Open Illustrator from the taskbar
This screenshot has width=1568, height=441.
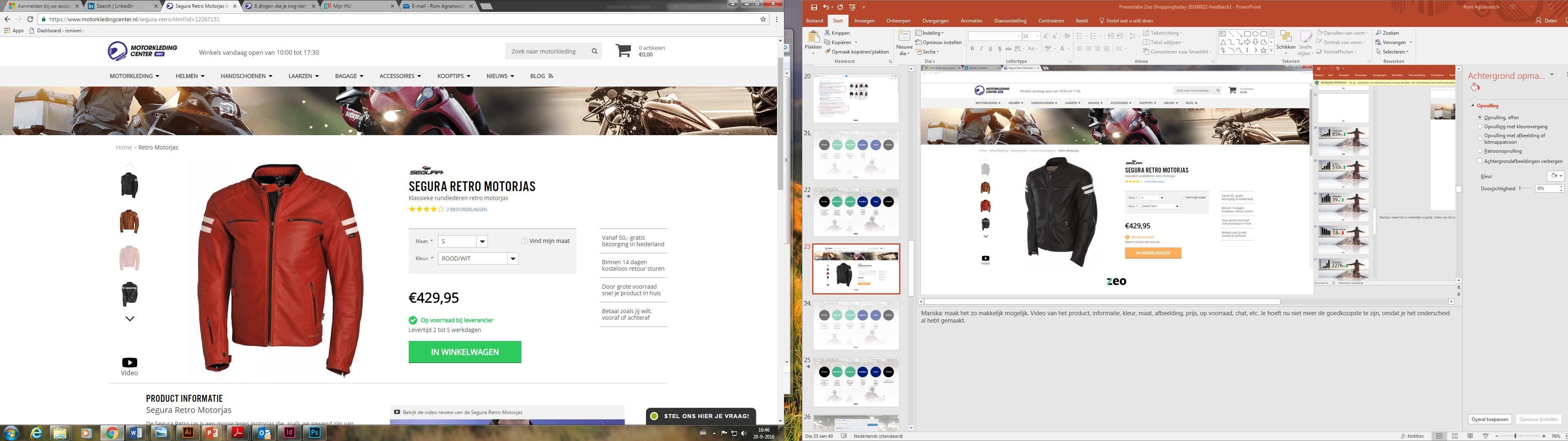click(x=188, y=432)
